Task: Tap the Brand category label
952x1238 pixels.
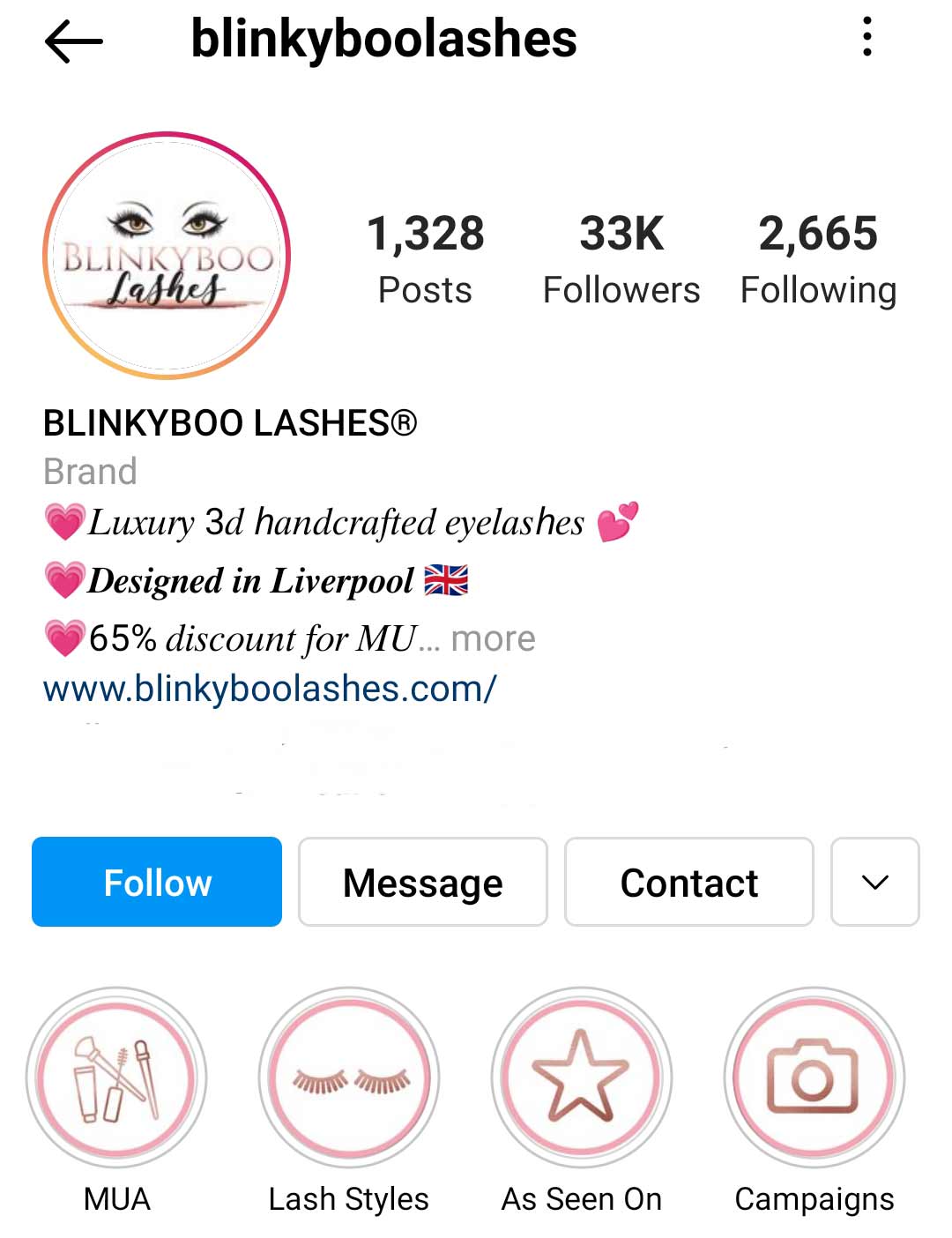Action: [x=90, y=472]
